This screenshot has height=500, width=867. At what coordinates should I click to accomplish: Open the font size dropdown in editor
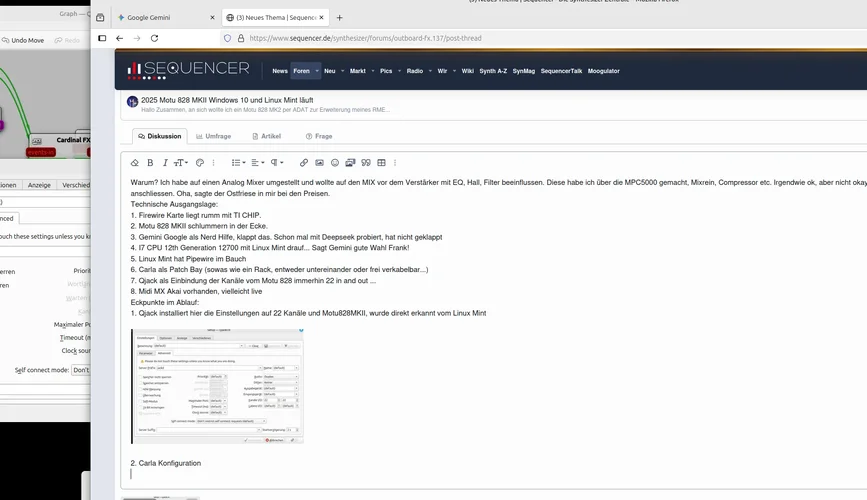tap(181, 163)
